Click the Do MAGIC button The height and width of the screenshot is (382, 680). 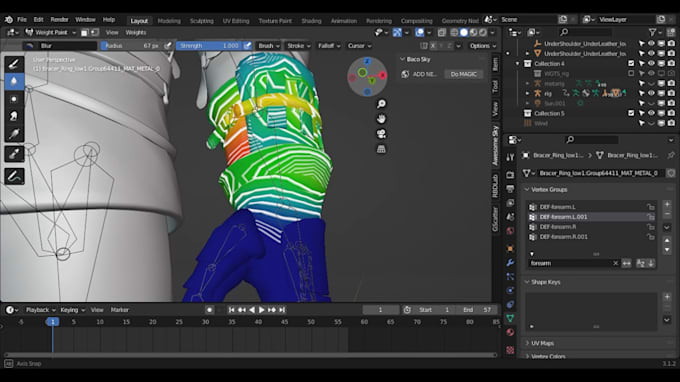[x=464, y=74]
